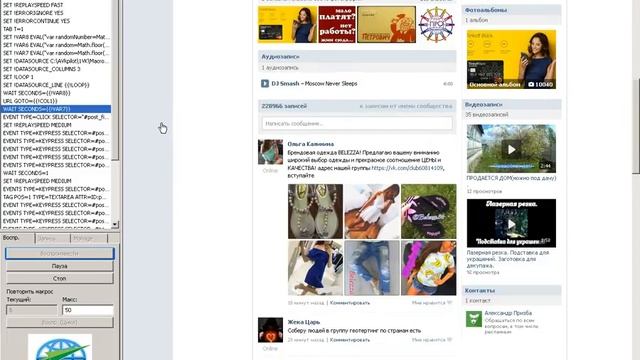Select line SET !ERRORIGNORE YES
Viewport: 640px width, 360px height.
56,13
